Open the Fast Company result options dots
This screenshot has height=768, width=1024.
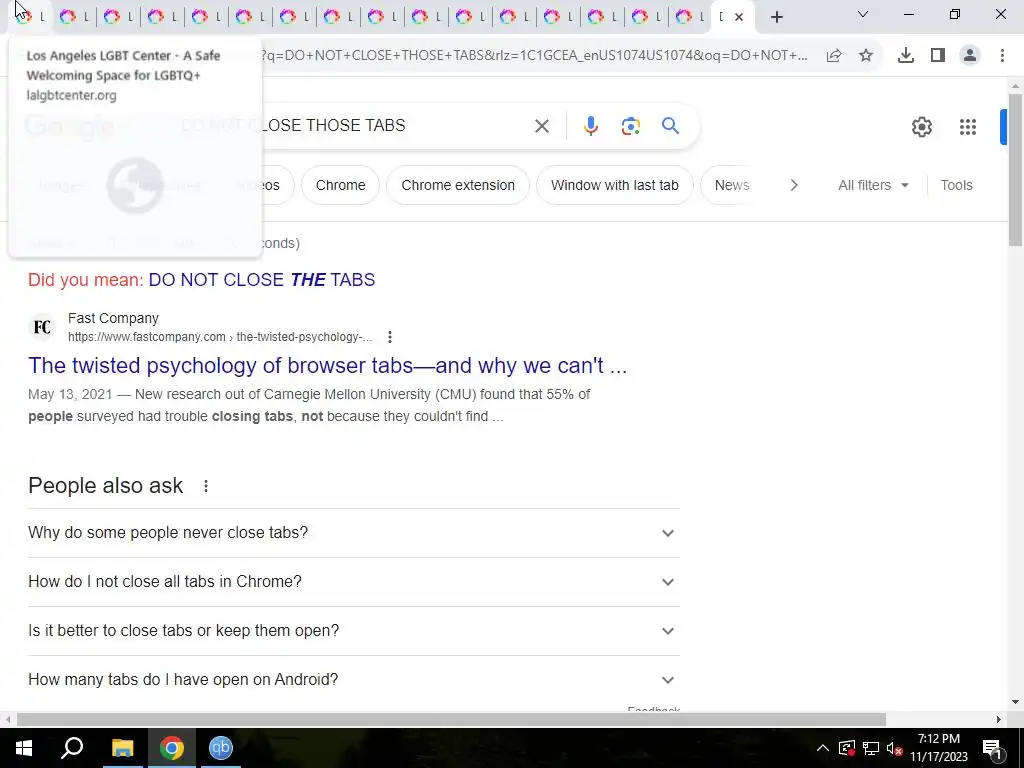click(x=390, y=337)
